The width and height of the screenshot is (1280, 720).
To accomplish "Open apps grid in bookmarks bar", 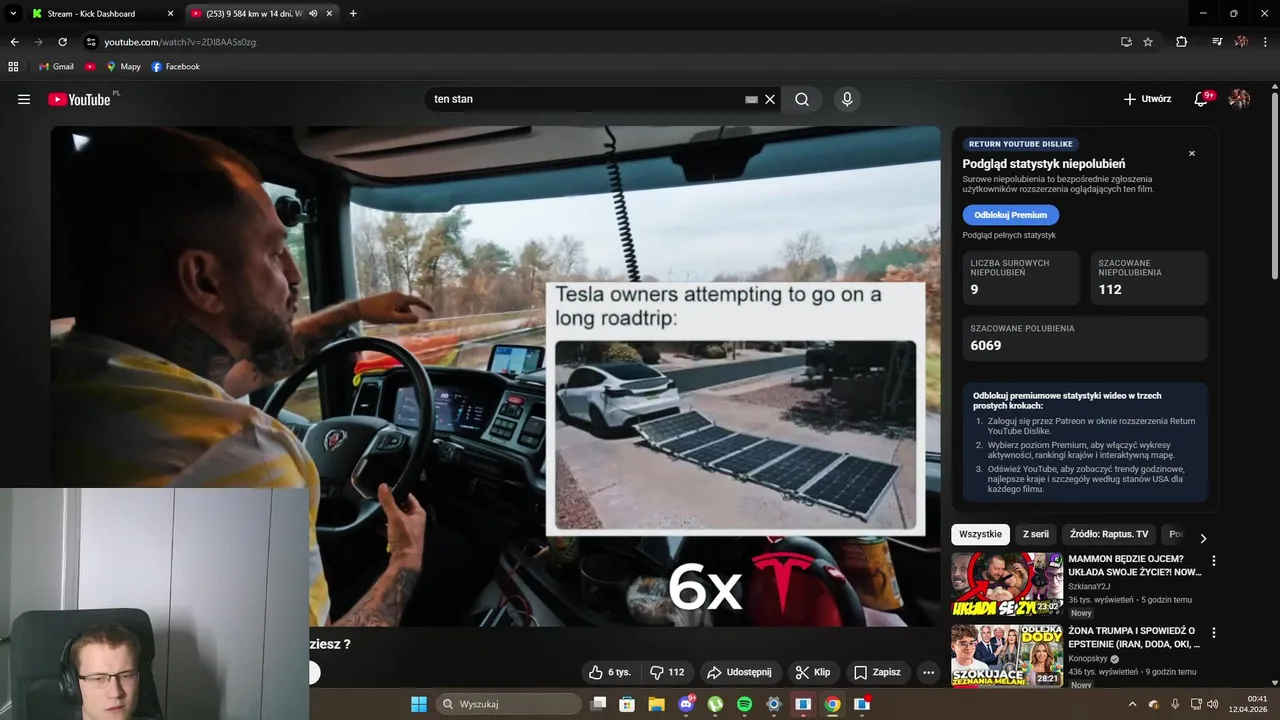I will pos(13,67).
